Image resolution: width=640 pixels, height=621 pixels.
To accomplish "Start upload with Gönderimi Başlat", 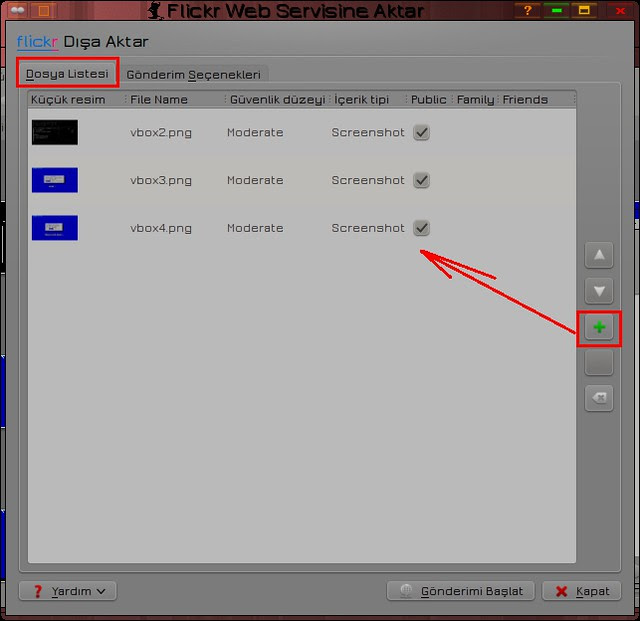I will (x=460, y=591).
